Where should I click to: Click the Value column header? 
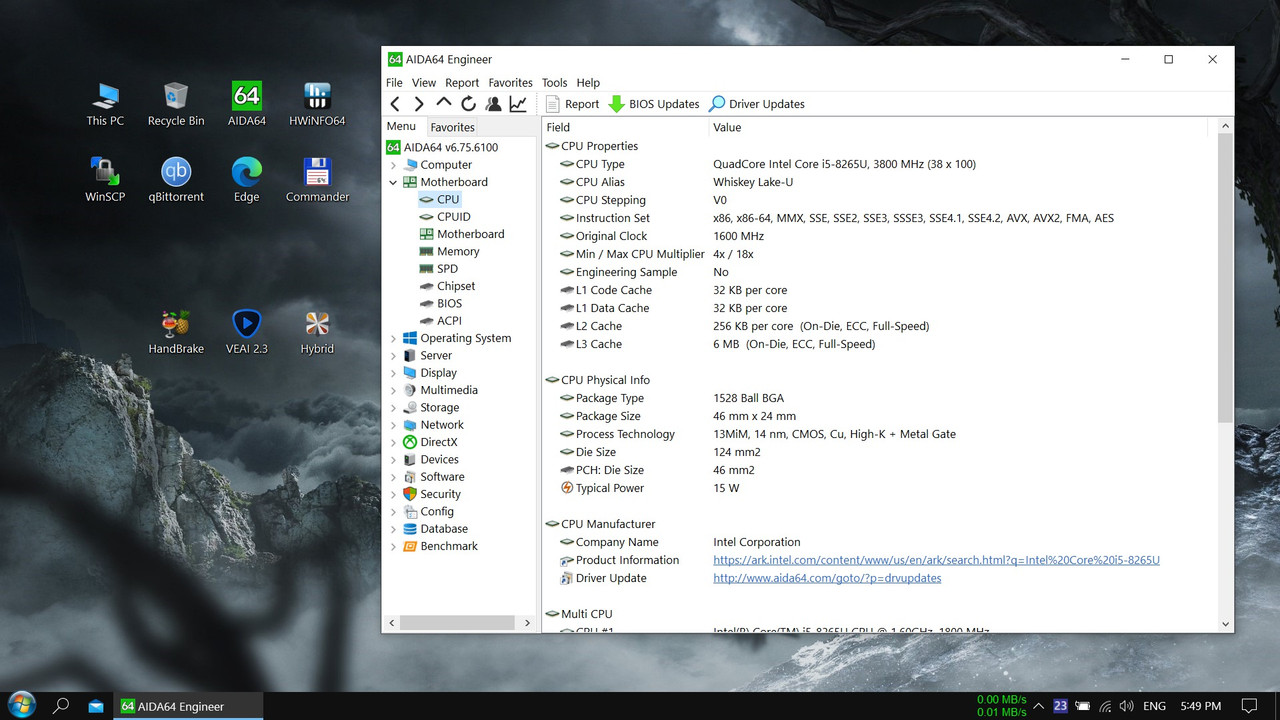pos(958,127)
